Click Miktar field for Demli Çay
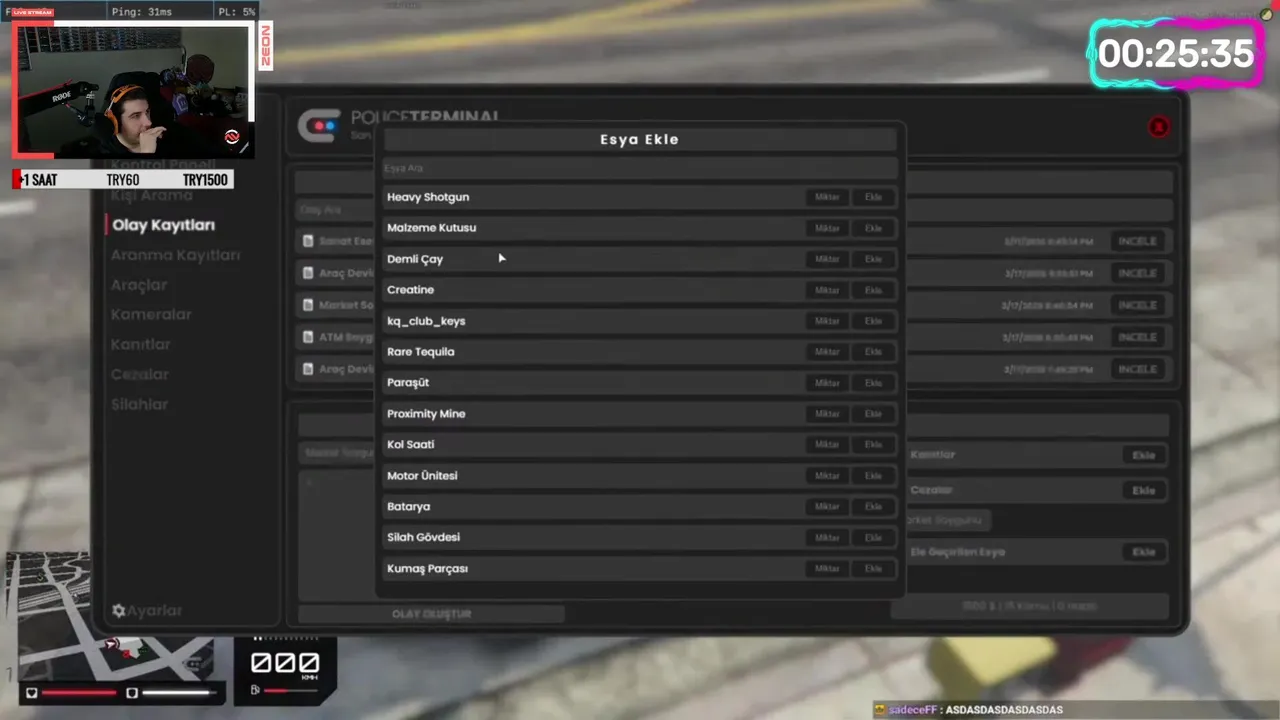Viewport: 1280px width, 720px height. (827, 260)
